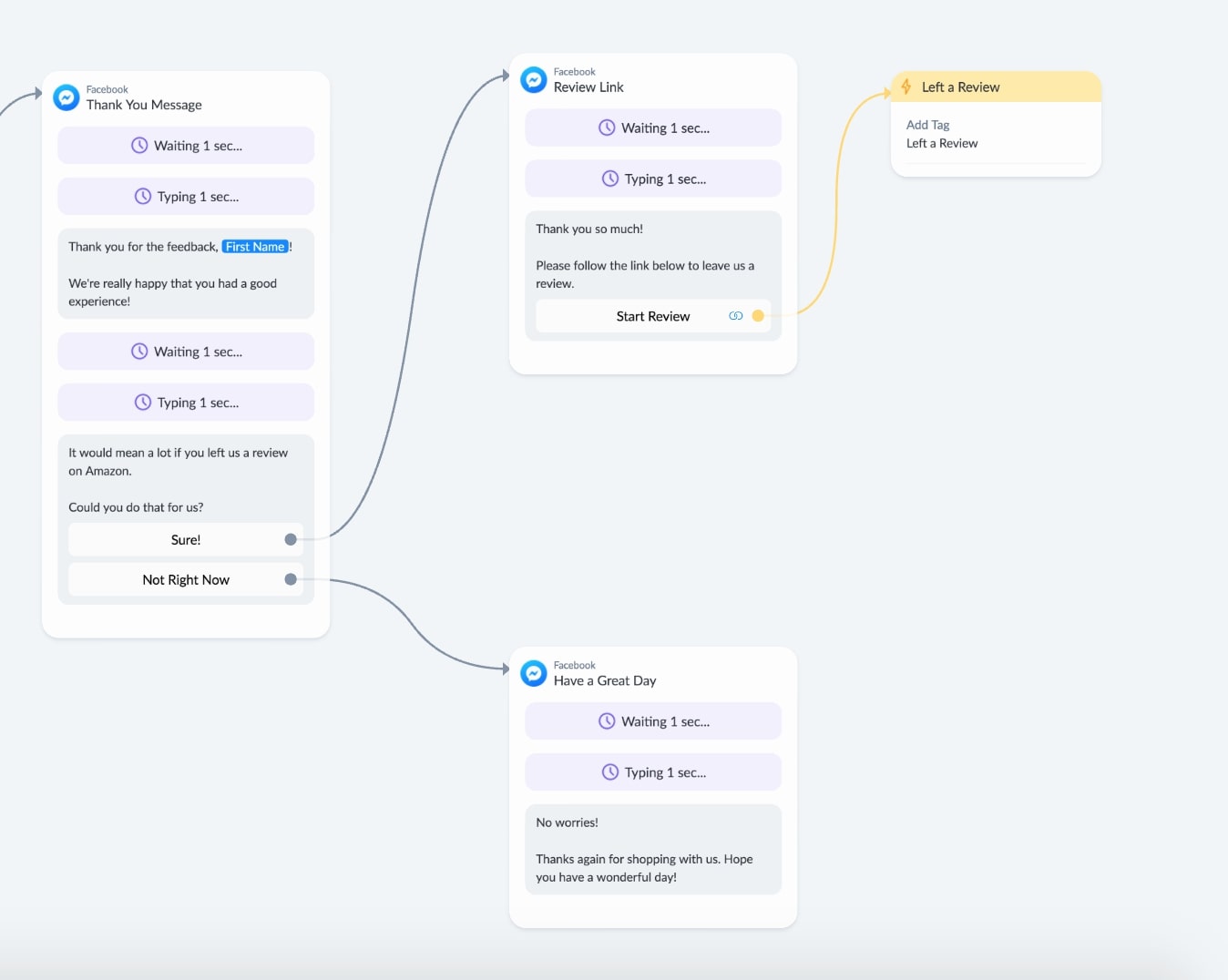Viewport: 1228px width, 980px height.
Task: Select the Left a Review node header
Action: pos(996,87)
